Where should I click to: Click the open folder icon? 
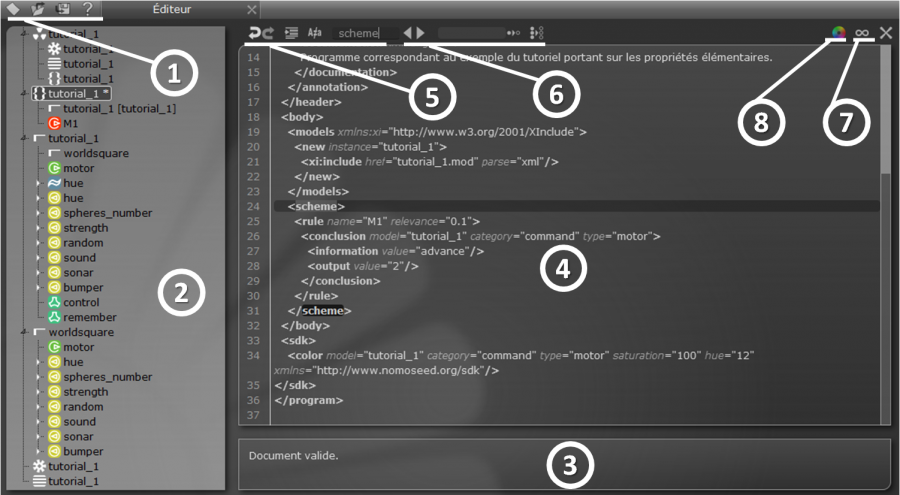tap(38, 9)
